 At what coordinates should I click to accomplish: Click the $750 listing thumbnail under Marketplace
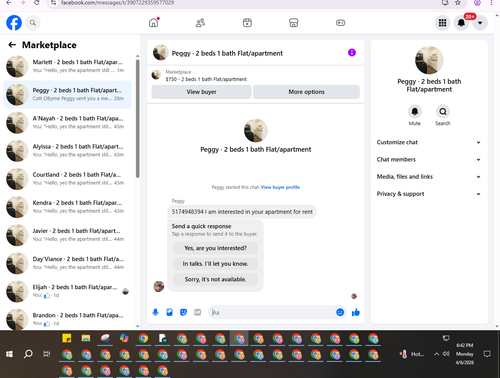(156, 75)
